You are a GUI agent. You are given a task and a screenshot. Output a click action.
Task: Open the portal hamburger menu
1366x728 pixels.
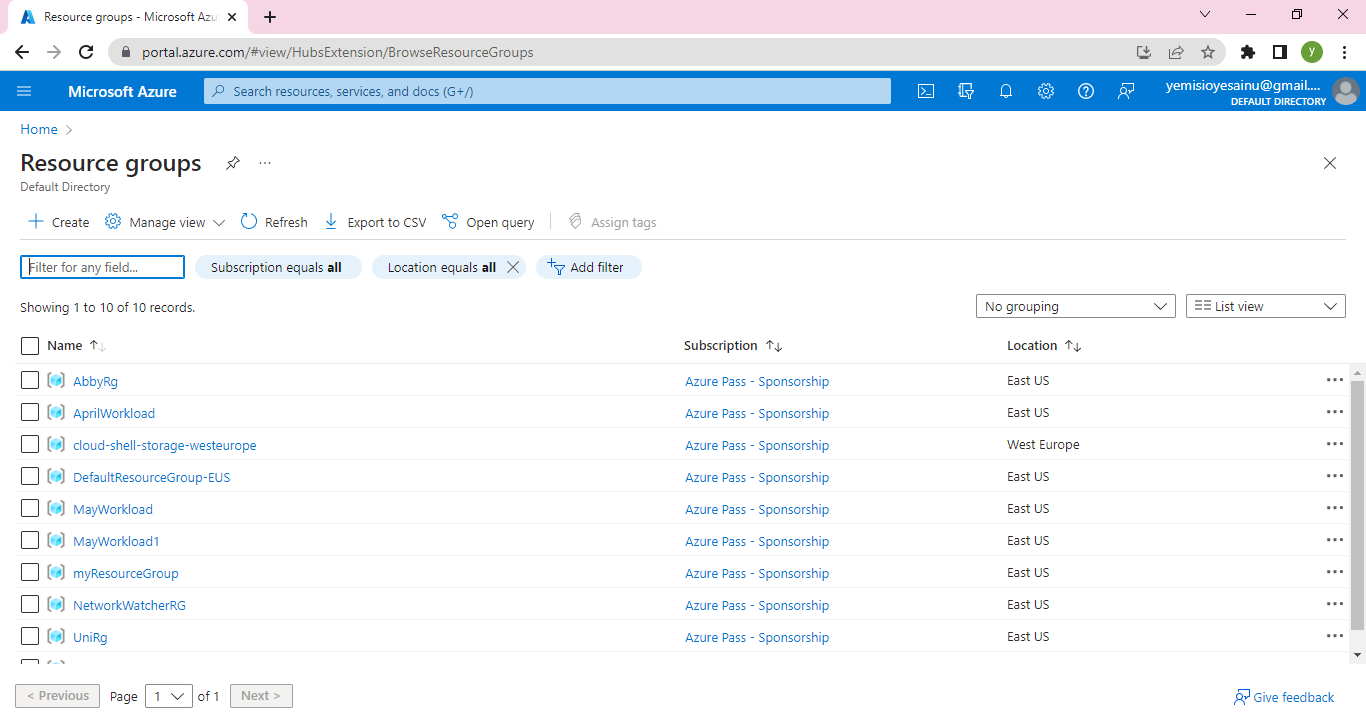pos(25,91)
